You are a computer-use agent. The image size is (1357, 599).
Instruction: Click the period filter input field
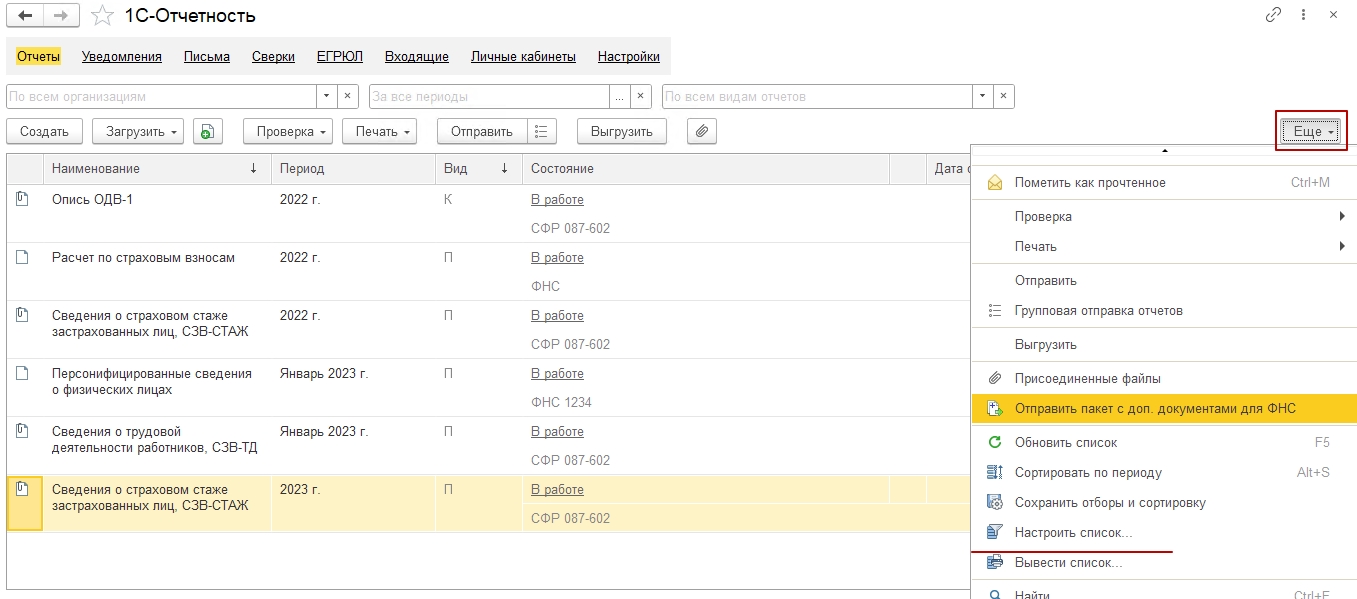[489, 97]
